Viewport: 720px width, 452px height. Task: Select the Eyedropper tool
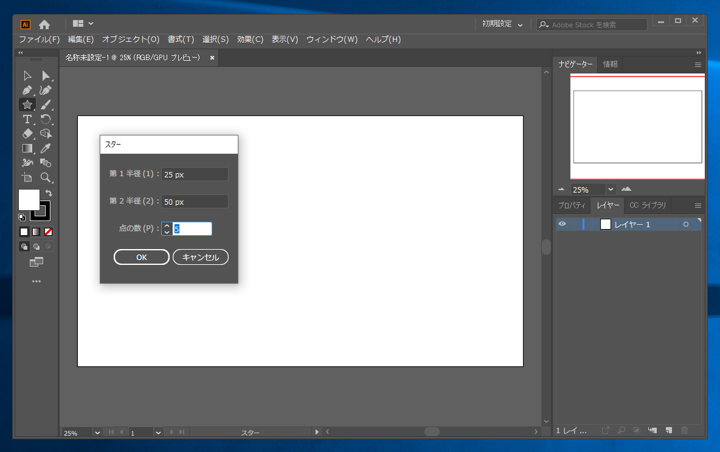point(45,148)
